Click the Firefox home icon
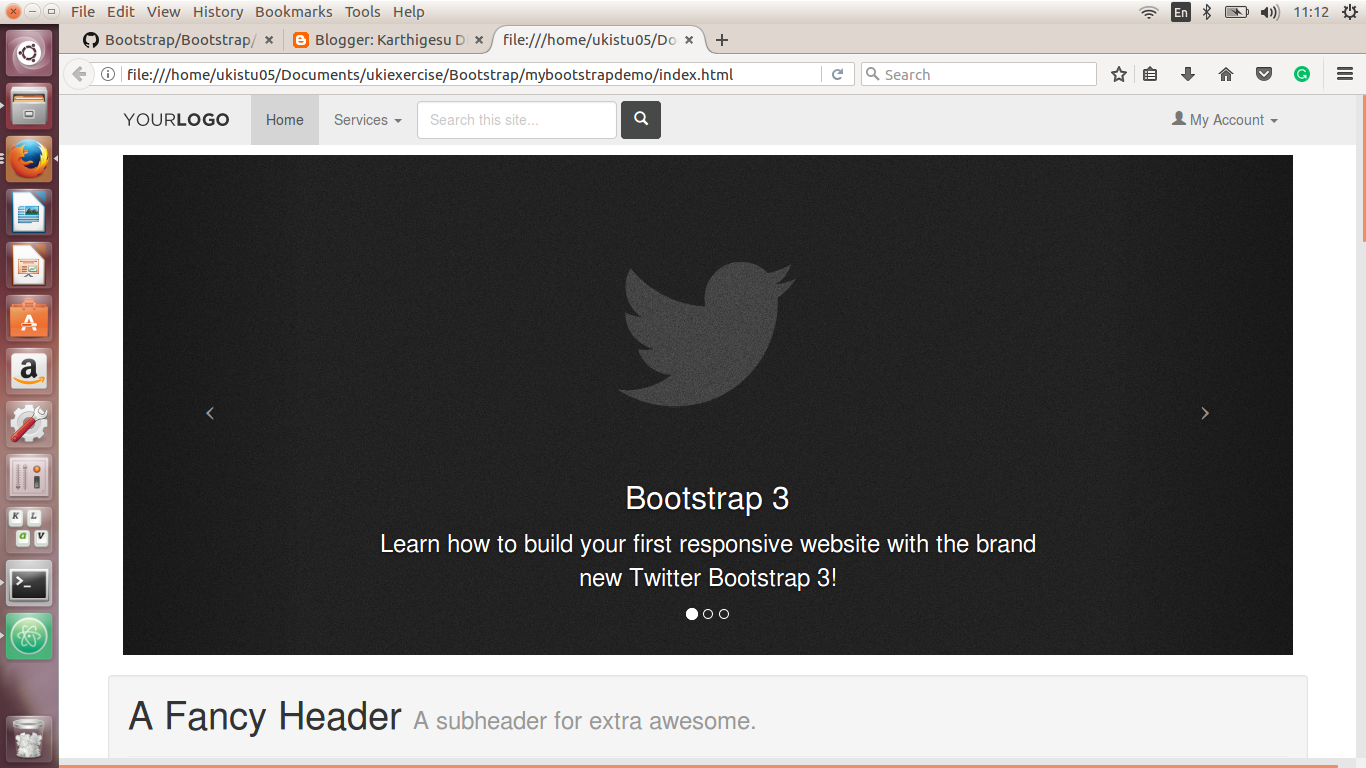Viewport: 1366px width, 768px height. tap(1226, 74)
